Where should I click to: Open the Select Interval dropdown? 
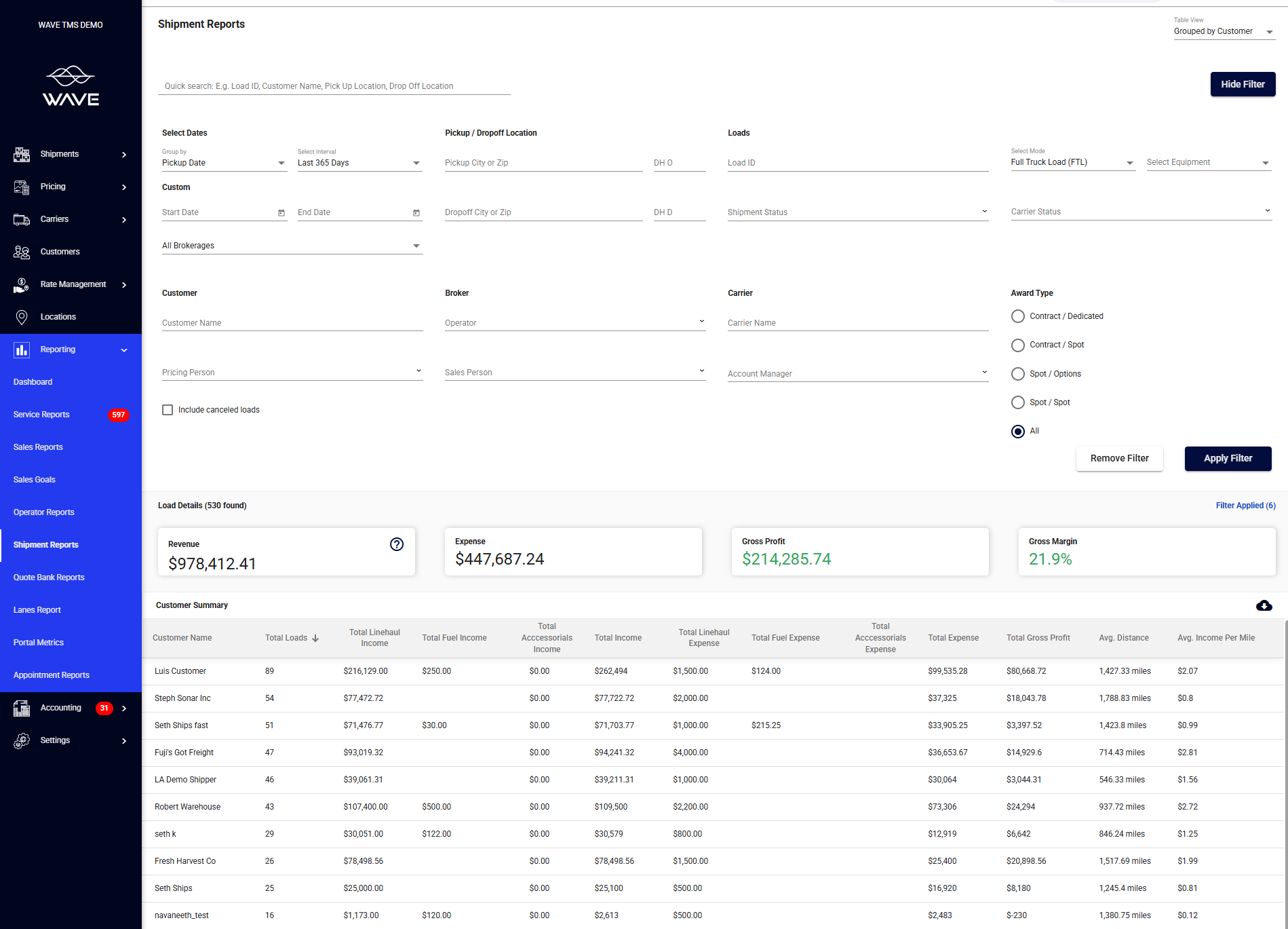click(359, 163)
